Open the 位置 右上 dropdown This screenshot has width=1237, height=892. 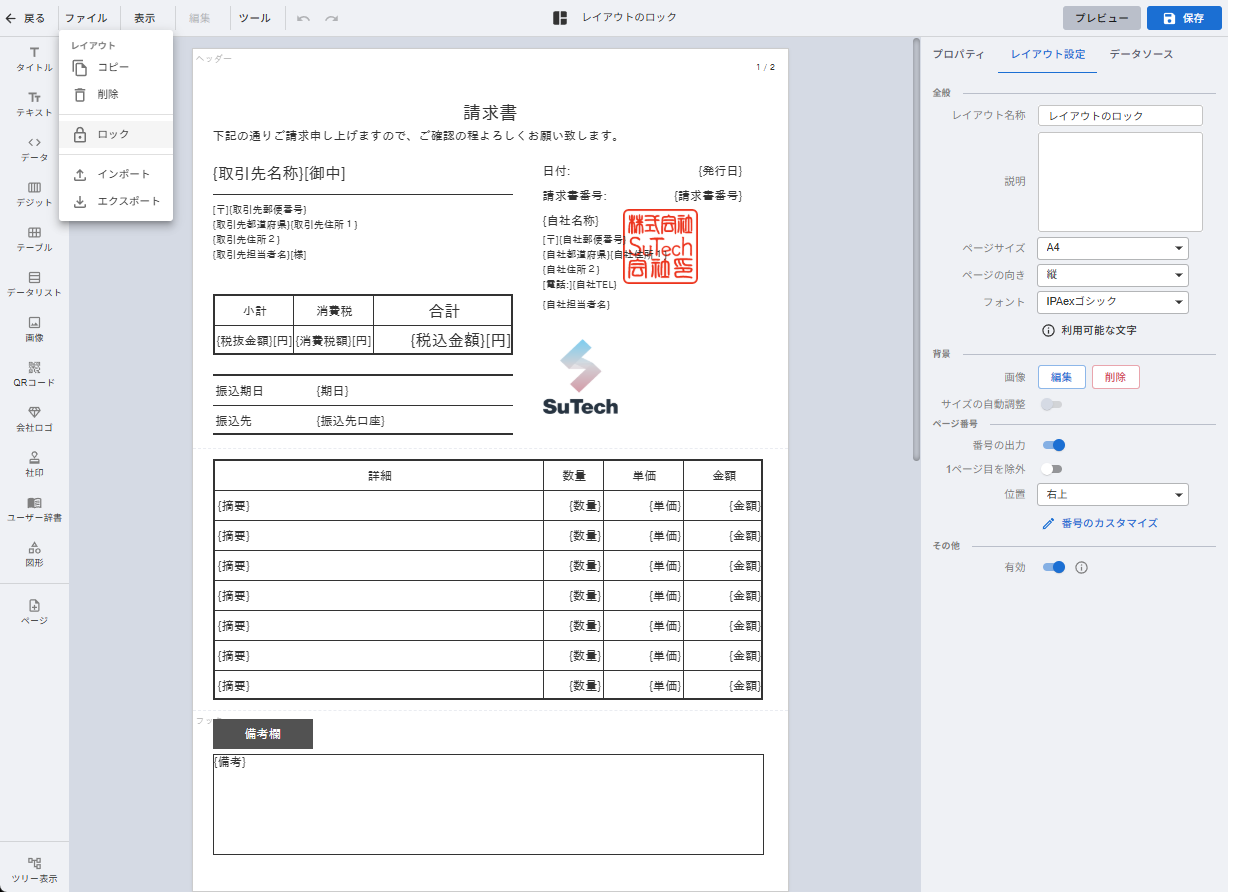coord(1112,494)
